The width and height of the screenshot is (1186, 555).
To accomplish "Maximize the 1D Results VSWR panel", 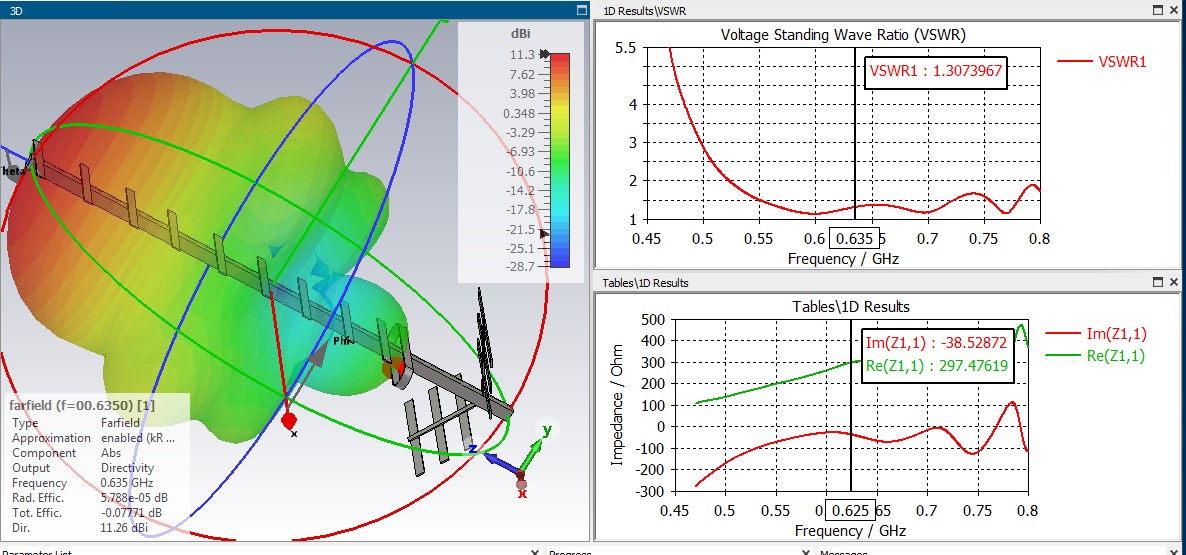I will click(x=1158, y=11).
